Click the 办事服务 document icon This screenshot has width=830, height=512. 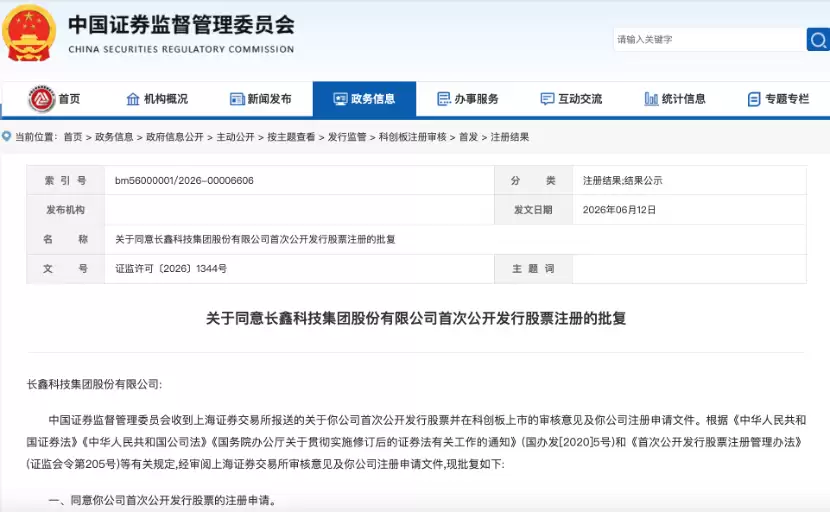444,99
